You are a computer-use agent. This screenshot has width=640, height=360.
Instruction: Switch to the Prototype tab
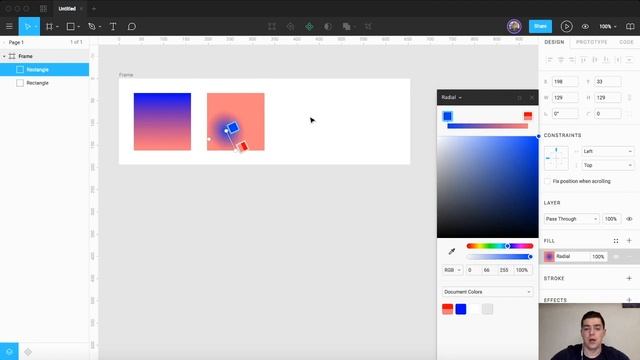tap(591, 42)
